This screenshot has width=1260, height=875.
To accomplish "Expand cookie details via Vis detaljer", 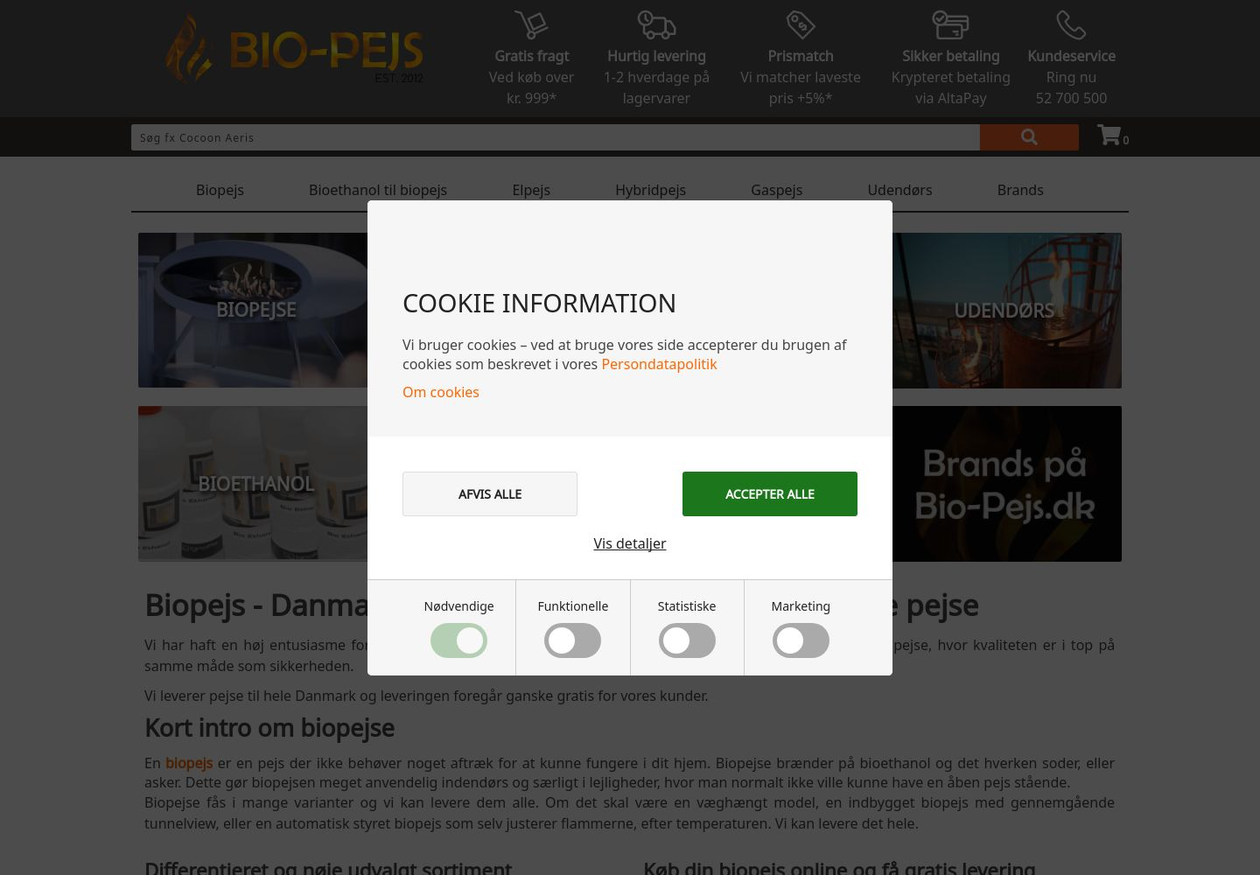I will pos(629,543).
